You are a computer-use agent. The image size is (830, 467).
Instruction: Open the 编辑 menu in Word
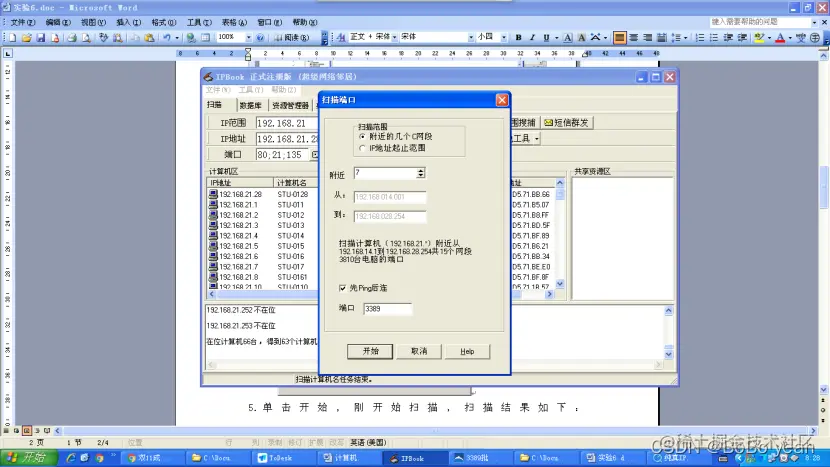point(58,22)
